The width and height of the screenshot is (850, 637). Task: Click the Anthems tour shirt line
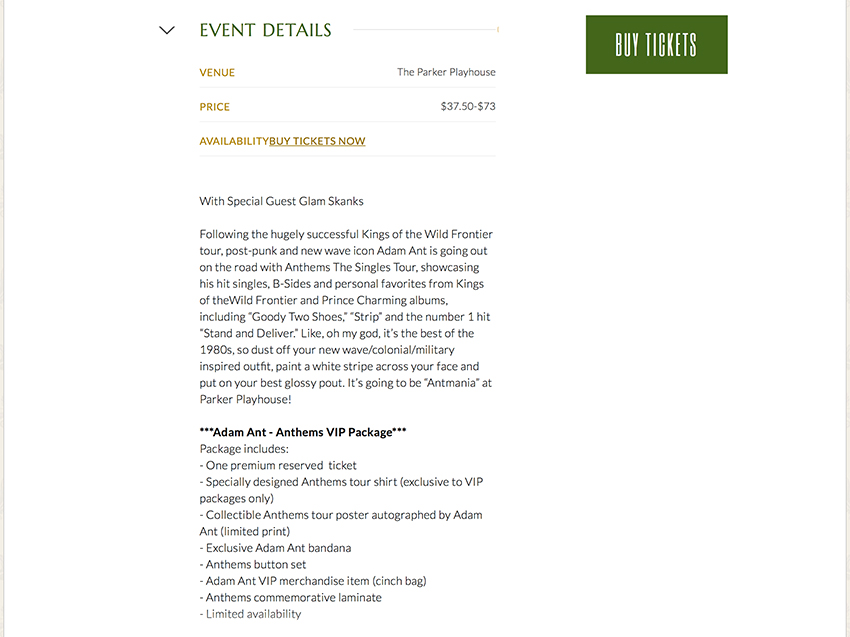341,482
